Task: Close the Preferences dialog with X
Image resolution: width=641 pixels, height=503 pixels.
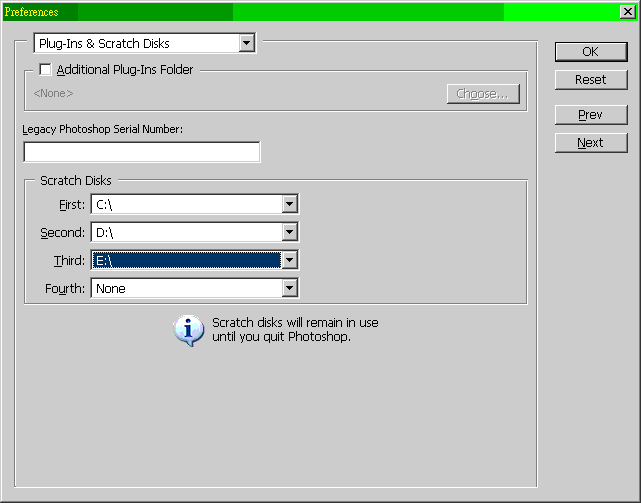Action: (626, 12)
